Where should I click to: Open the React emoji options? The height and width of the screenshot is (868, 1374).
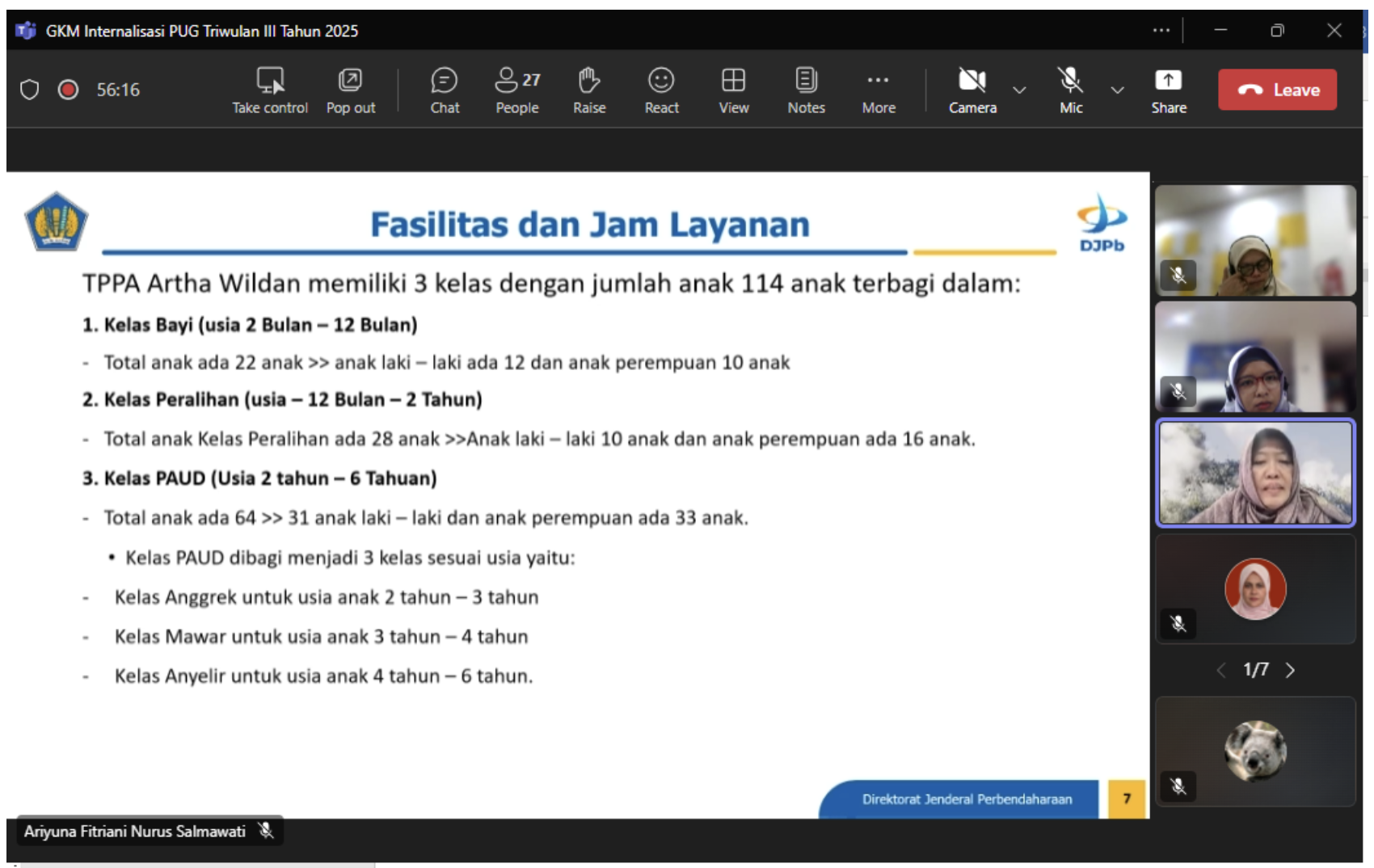[x=661, y=90]
